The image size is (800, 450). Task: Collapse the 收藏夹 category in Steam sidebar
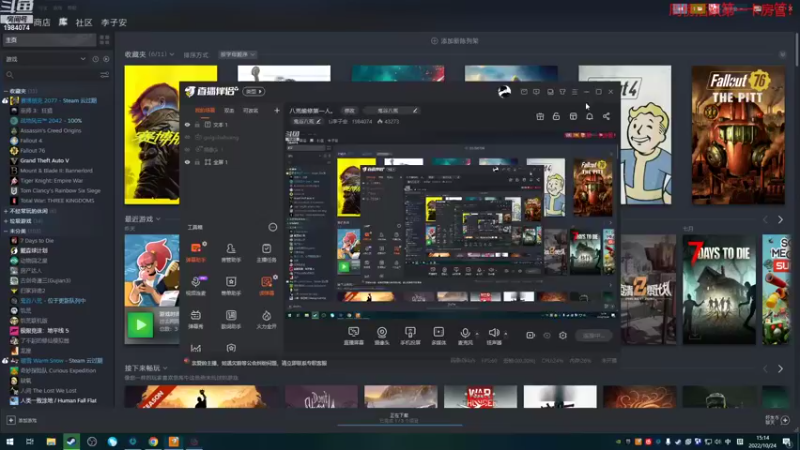(x=6, y=91)
